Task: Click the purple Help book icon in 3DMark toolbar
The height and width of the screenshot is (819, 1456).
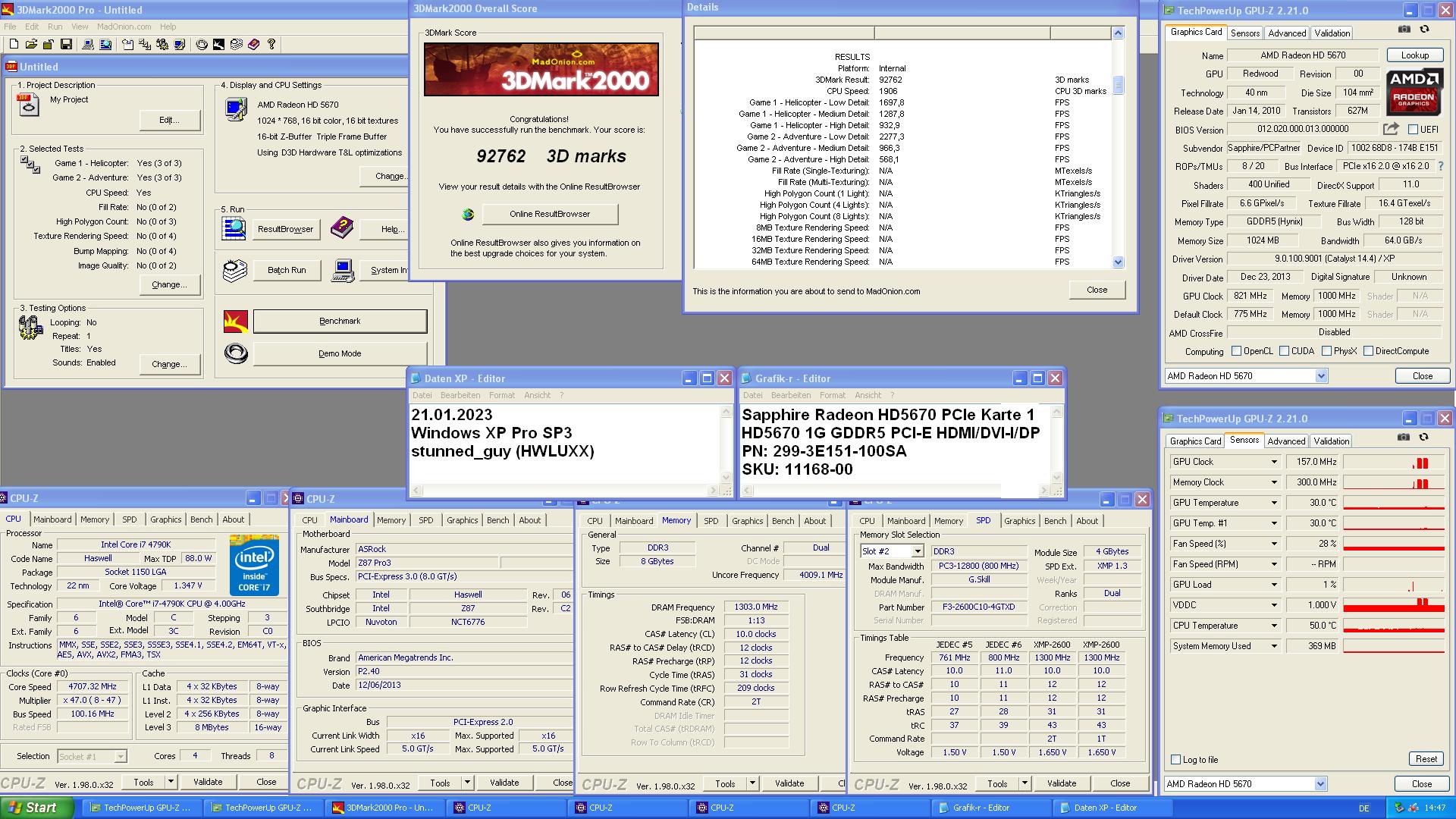Action: point(254,45)
